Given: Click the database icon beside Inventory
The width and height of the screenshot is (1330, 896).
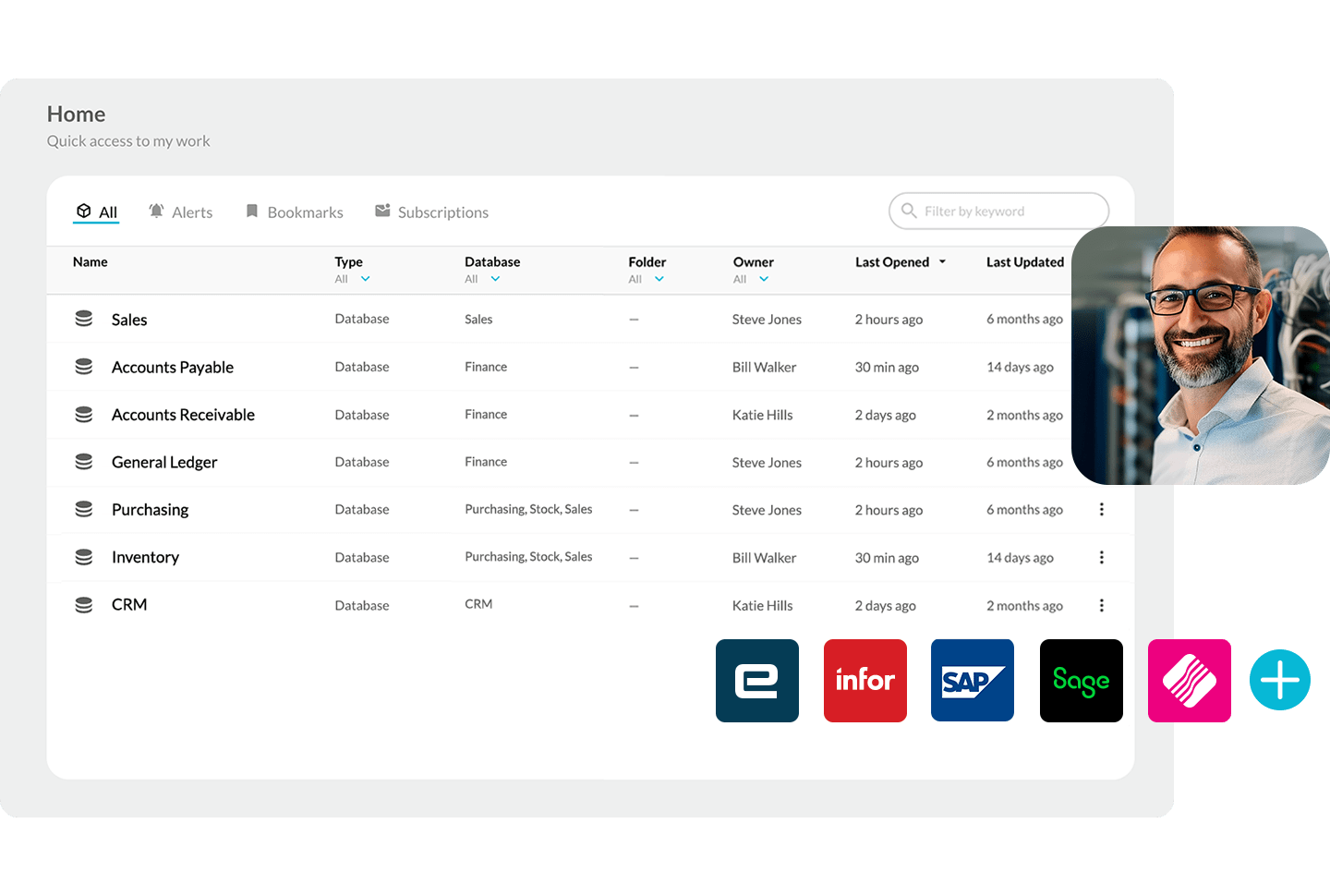Looking at the screenshot, I should click(84, 557).
